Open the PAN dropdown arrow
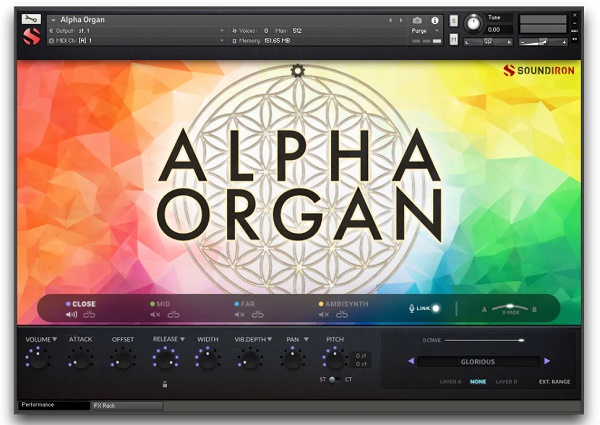 [306, 339]
